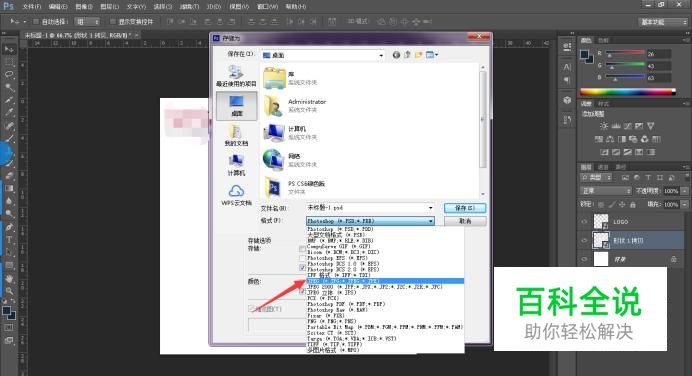Select the Lasso tool
692x376 pixels.
[9, 75]
